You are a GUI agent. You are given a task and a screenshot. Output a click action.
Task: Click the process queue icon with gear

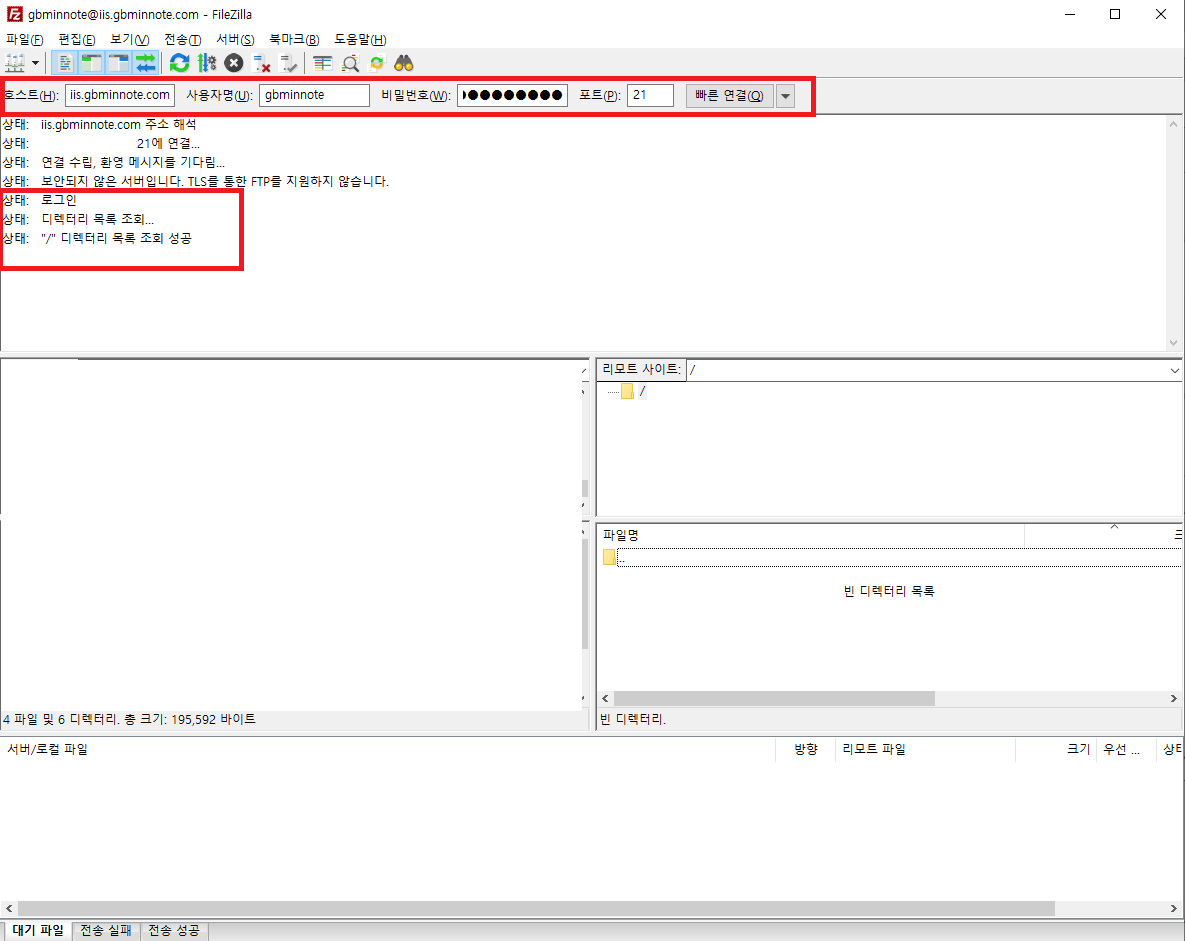coord(206,63)
